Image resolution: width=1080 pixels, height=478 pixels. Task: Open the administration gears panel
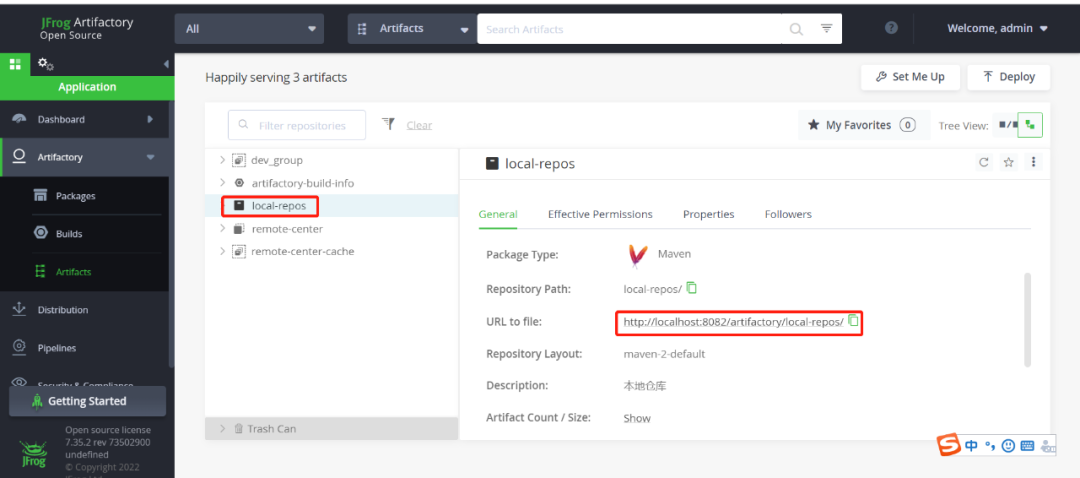(45, 64)
